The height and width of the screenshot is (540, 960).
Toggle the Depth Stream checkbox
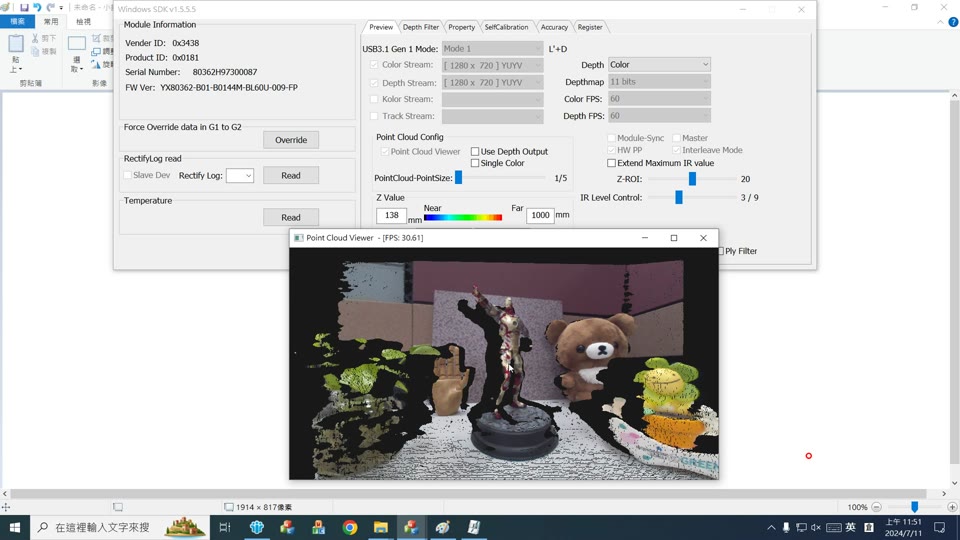tap(374, 83)
